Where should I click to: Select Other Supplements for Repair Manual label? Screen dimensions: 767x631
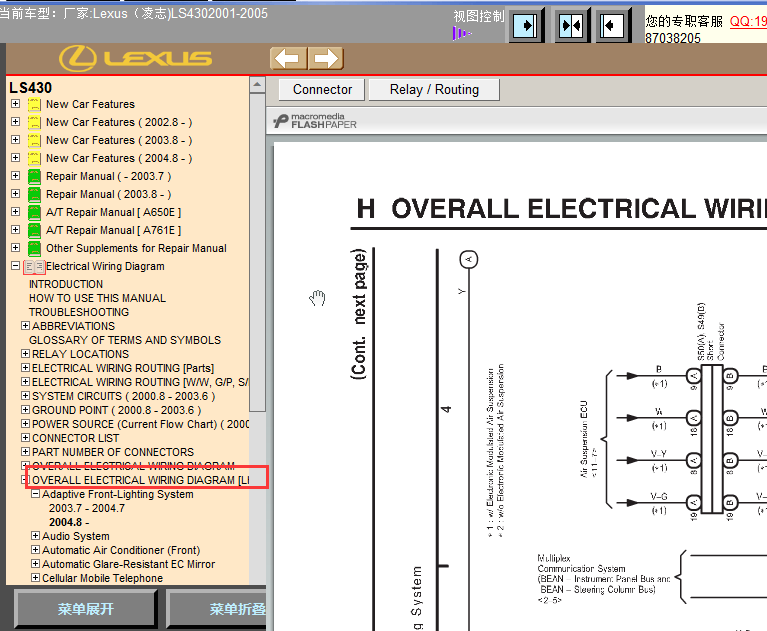pos(136,248)
